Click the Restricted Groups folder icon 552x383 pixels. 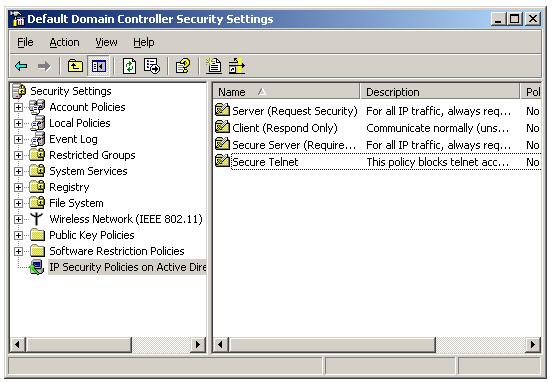[x=37, y=155]
